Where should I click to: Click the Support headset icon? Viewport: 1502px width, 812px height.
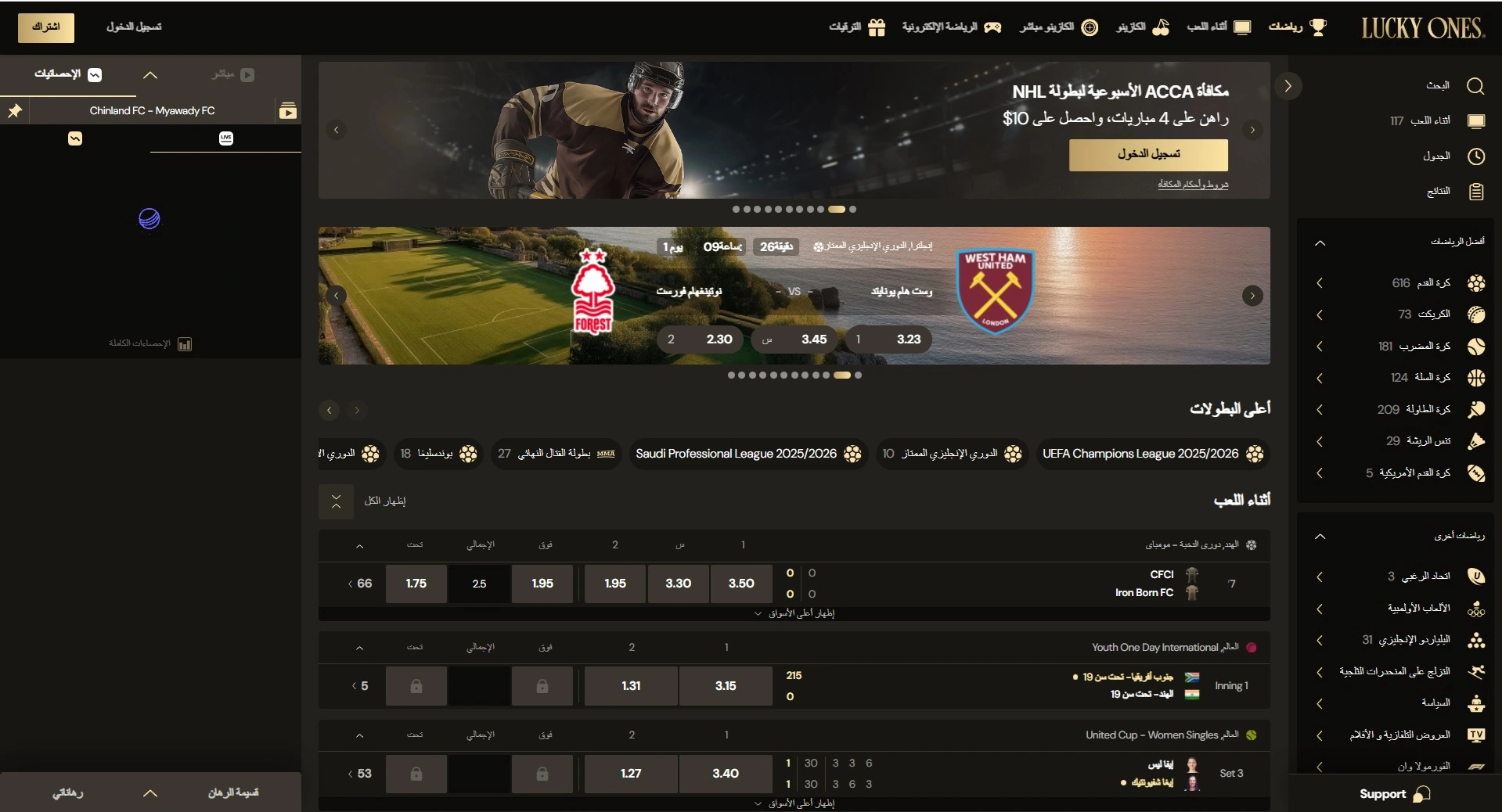pos(1421,794)
